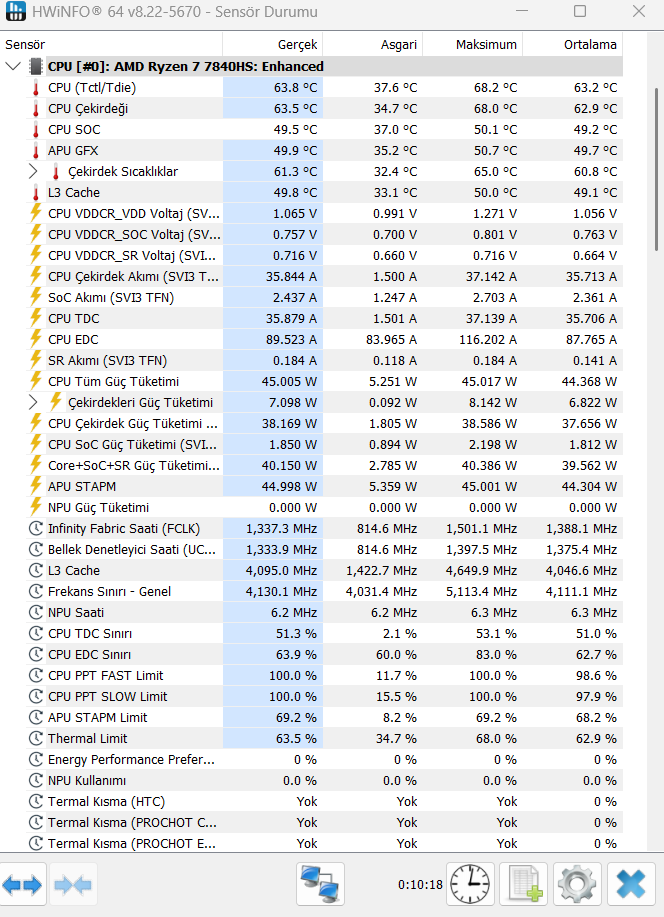Click clock icon beside Termal Kısma (HTC)
This screenshot has height=917, width=664.
pos(36,802)
